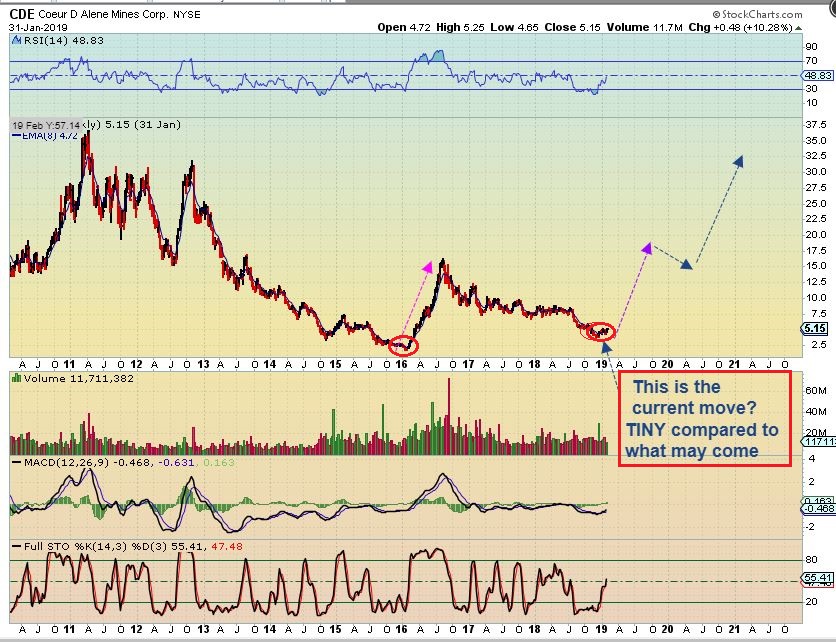Click the Low 4.65 value in the header
The height and width of the screenshot is (642, 836).
coord(514,27)
